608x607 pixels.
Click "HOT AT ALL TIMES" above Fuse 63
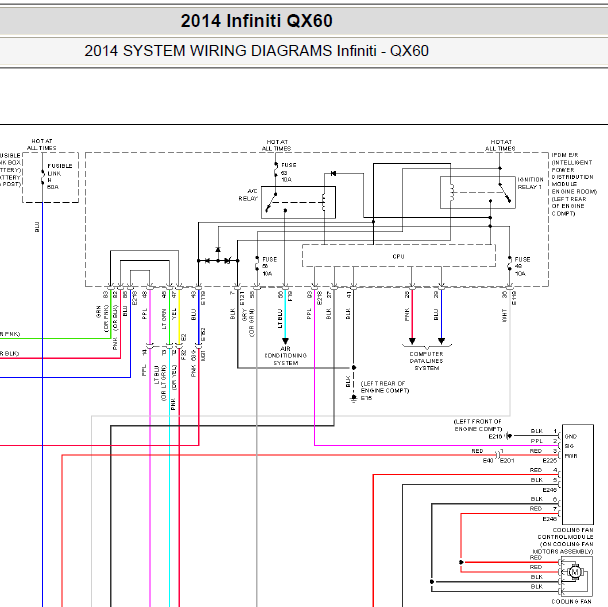[276, 145]
